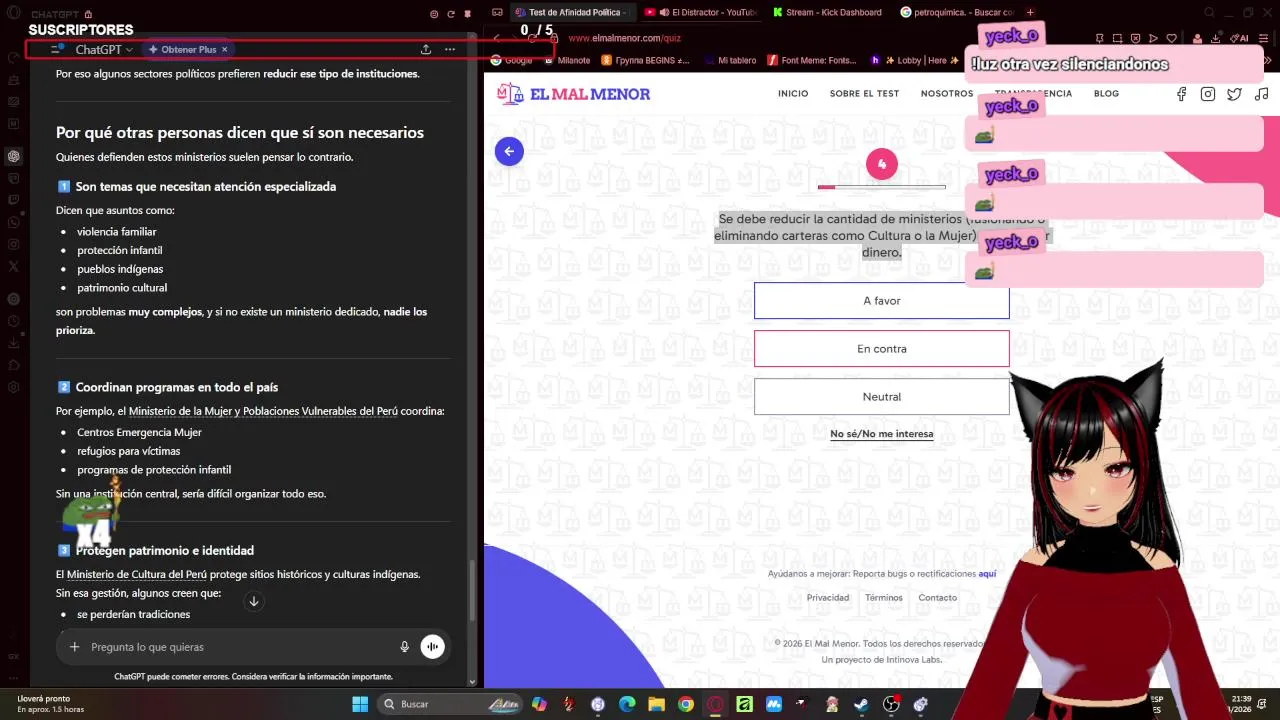Select the A favor answer
Screen dimensions: 1280x720
pos(882,301)
